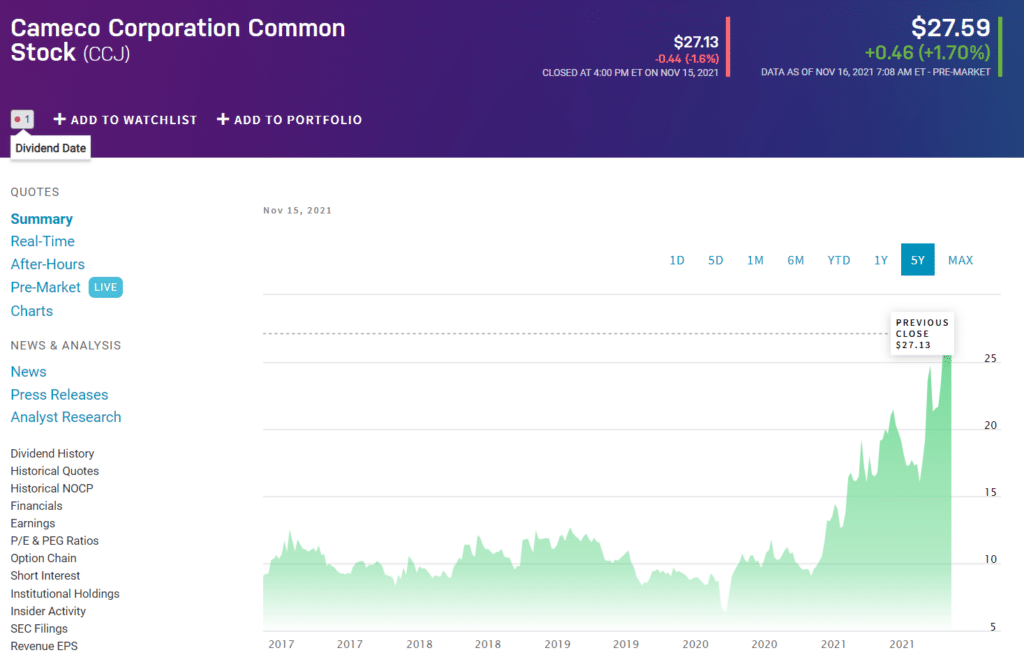Open the Analyst Research link
1024x671 pixels.
[65, 417]
